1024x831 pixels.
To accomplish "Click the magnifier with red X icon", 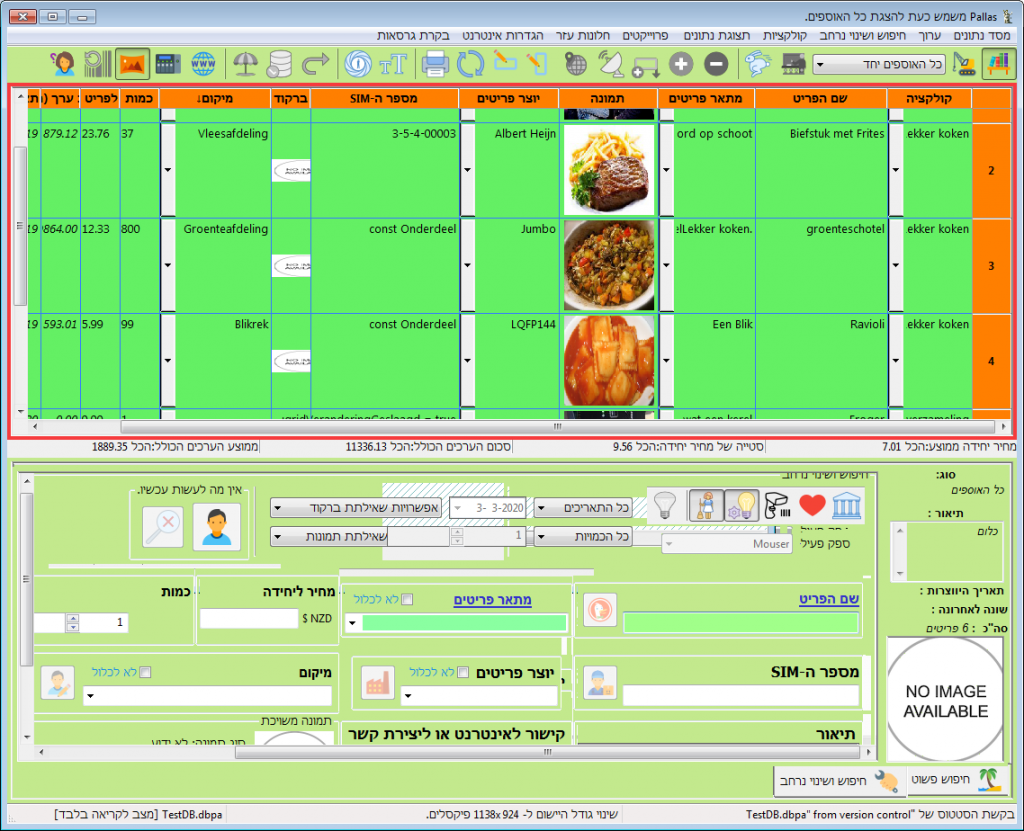I will pos(163,527).
